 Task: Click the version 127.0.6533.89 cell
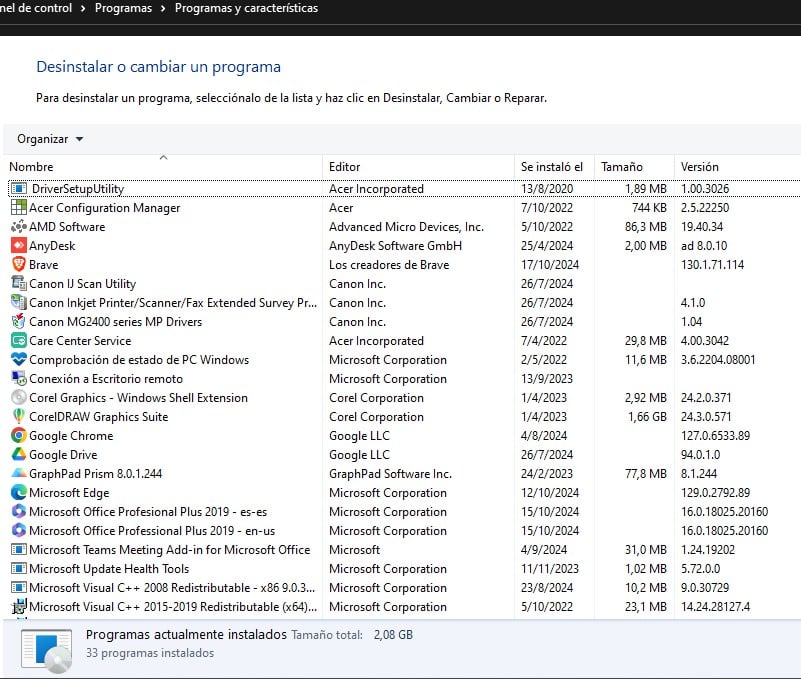click(x=715, y=436)
